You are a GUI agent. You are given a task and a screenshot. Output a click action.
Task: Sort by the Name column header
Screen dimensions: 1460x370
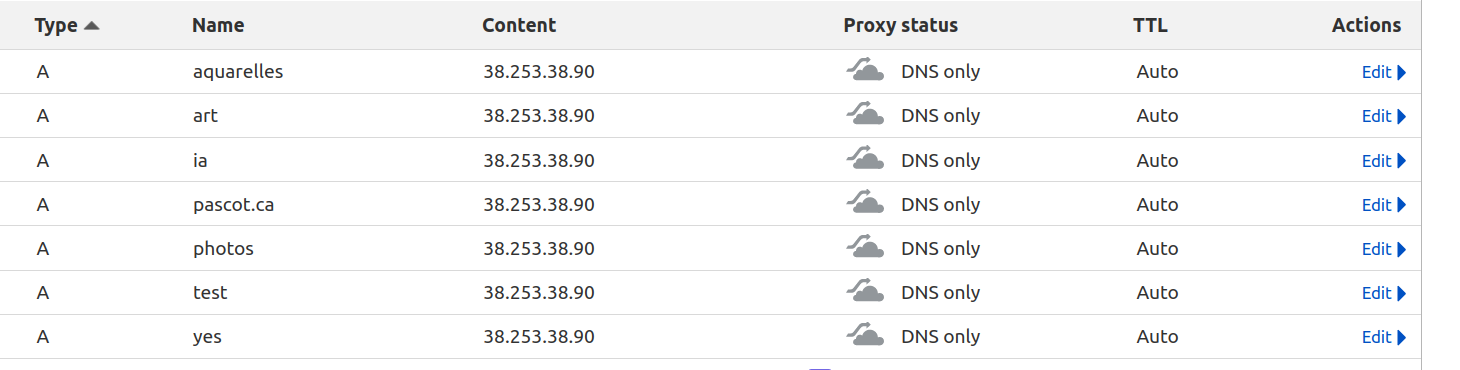pyautogui.click(x=218, y=26)
